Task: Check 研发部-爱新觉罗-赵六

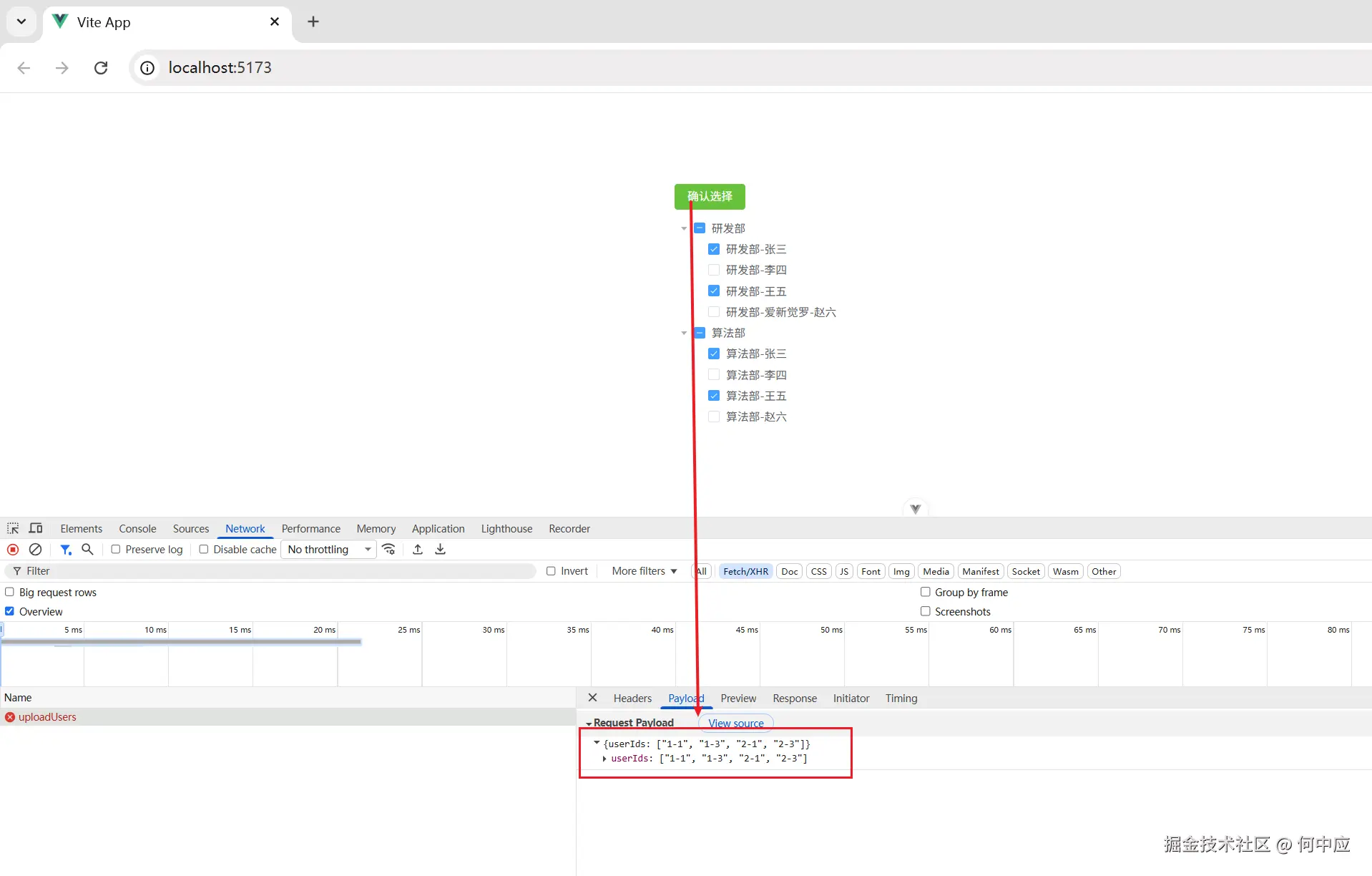Action: 714,312
